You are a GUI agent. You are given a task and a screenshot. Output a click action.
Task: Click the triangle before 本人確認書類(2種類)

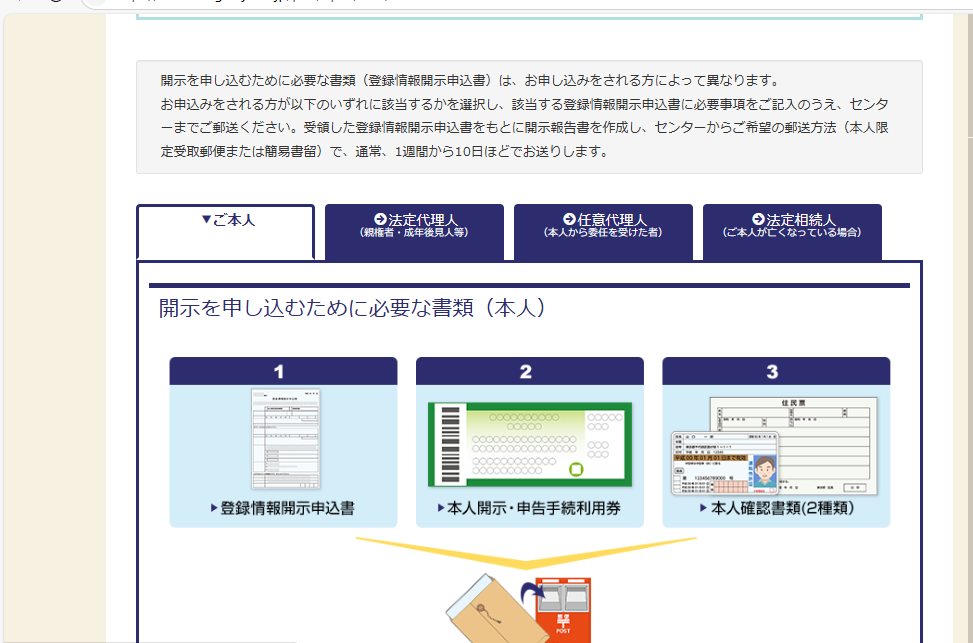pyautogui.click(x=704, y=508)
